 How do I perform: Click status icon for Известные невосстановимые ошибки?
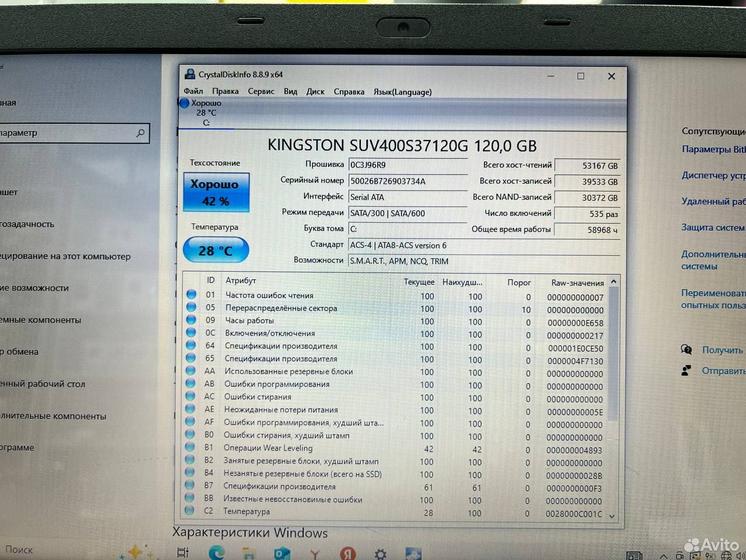[x=189, y=499]
